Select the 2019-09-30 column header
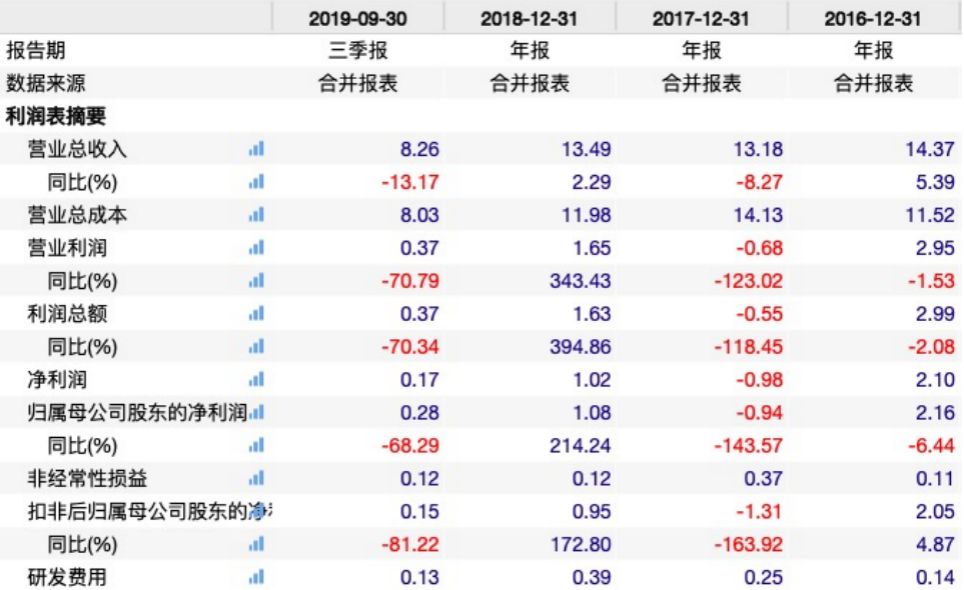The height and width of the screenshot is (590, 964). pyautogui.click(x=357, y=18)
